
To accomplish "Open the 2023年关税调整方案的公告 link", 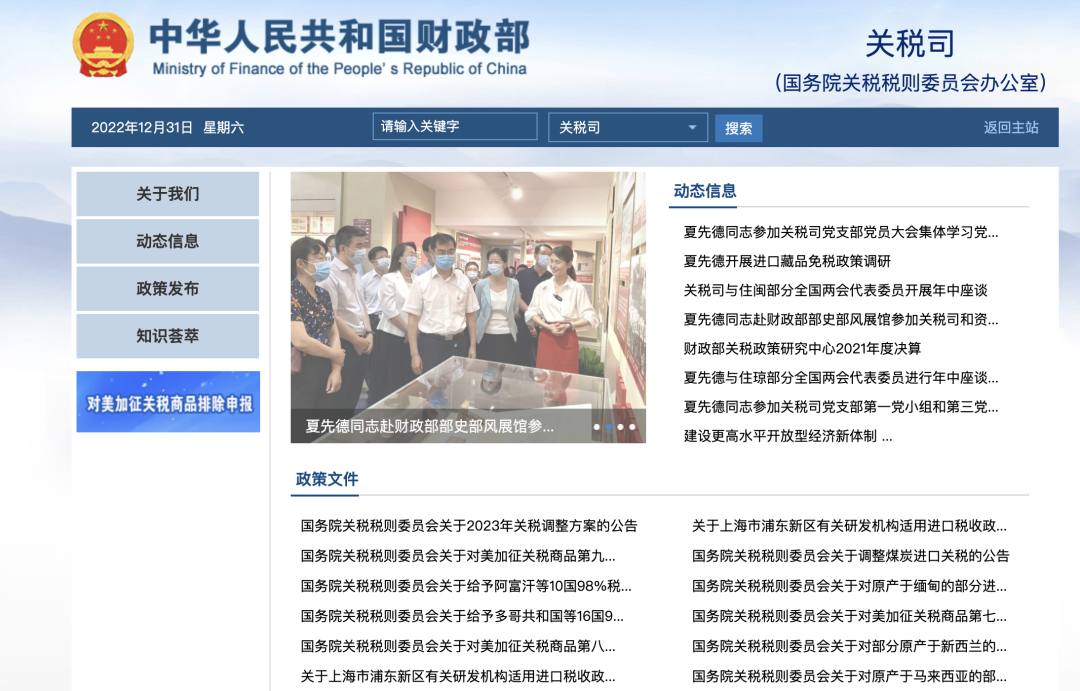I will (x=469, y=526).
